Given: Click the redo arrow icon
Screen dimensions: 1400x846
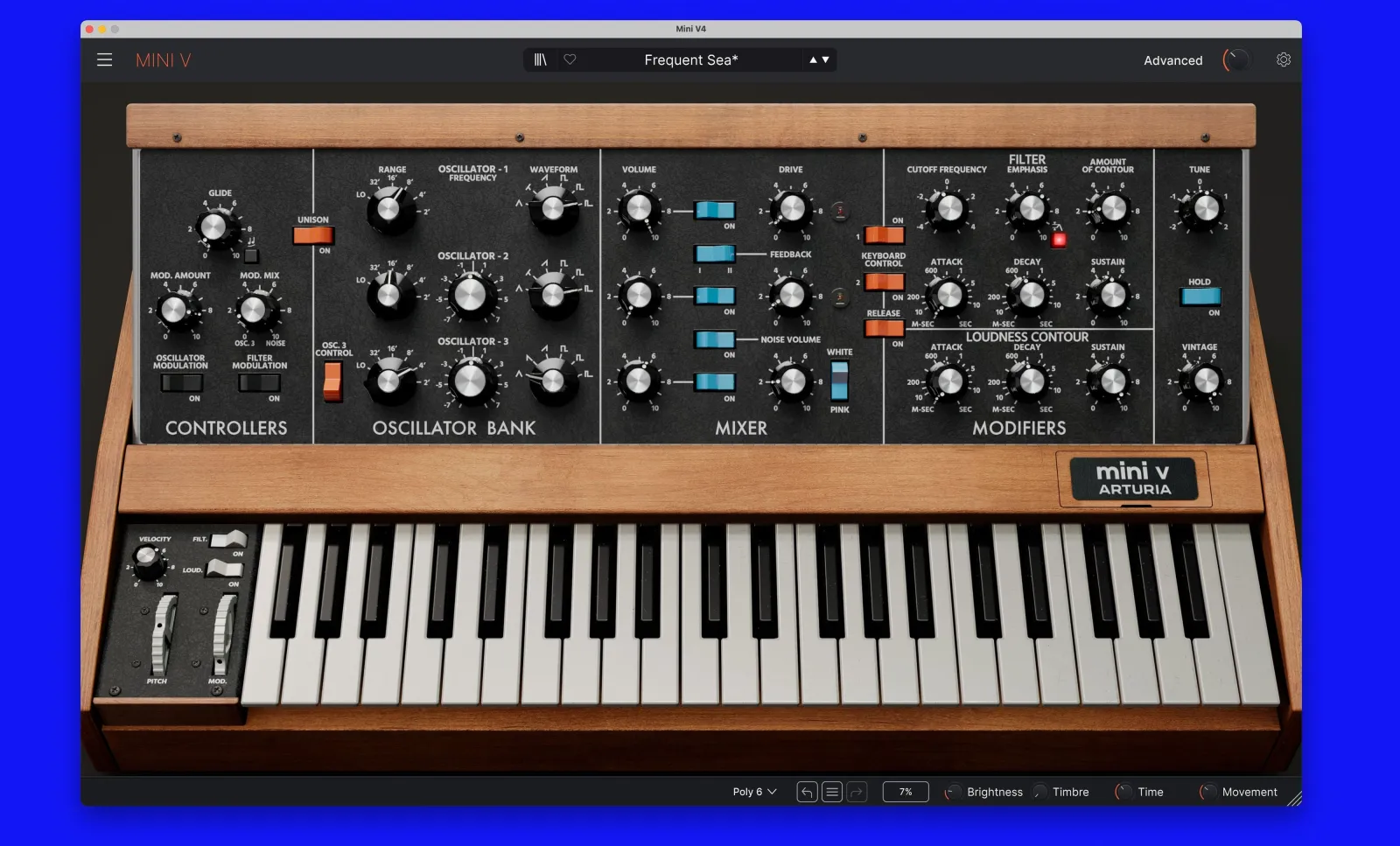Looking at the screenshot, I should click(x=857, y=792).
